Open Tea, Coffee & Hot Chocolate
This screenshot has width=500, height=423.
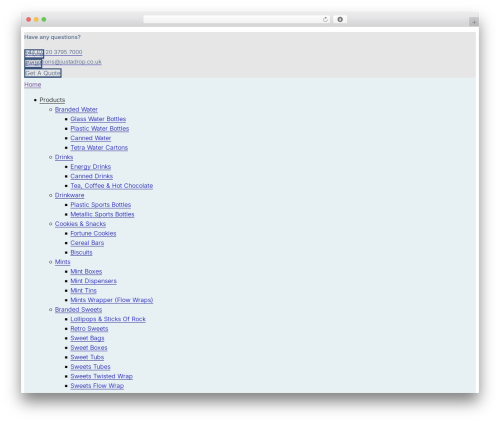click(x=112, y=186)
